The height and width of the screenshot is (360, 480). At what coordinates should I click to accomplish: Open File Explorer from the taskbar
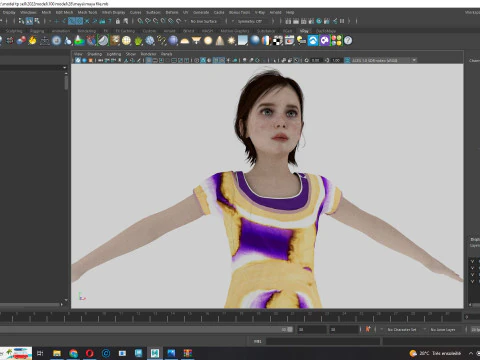pyautogui.click(x=57, y=353)
